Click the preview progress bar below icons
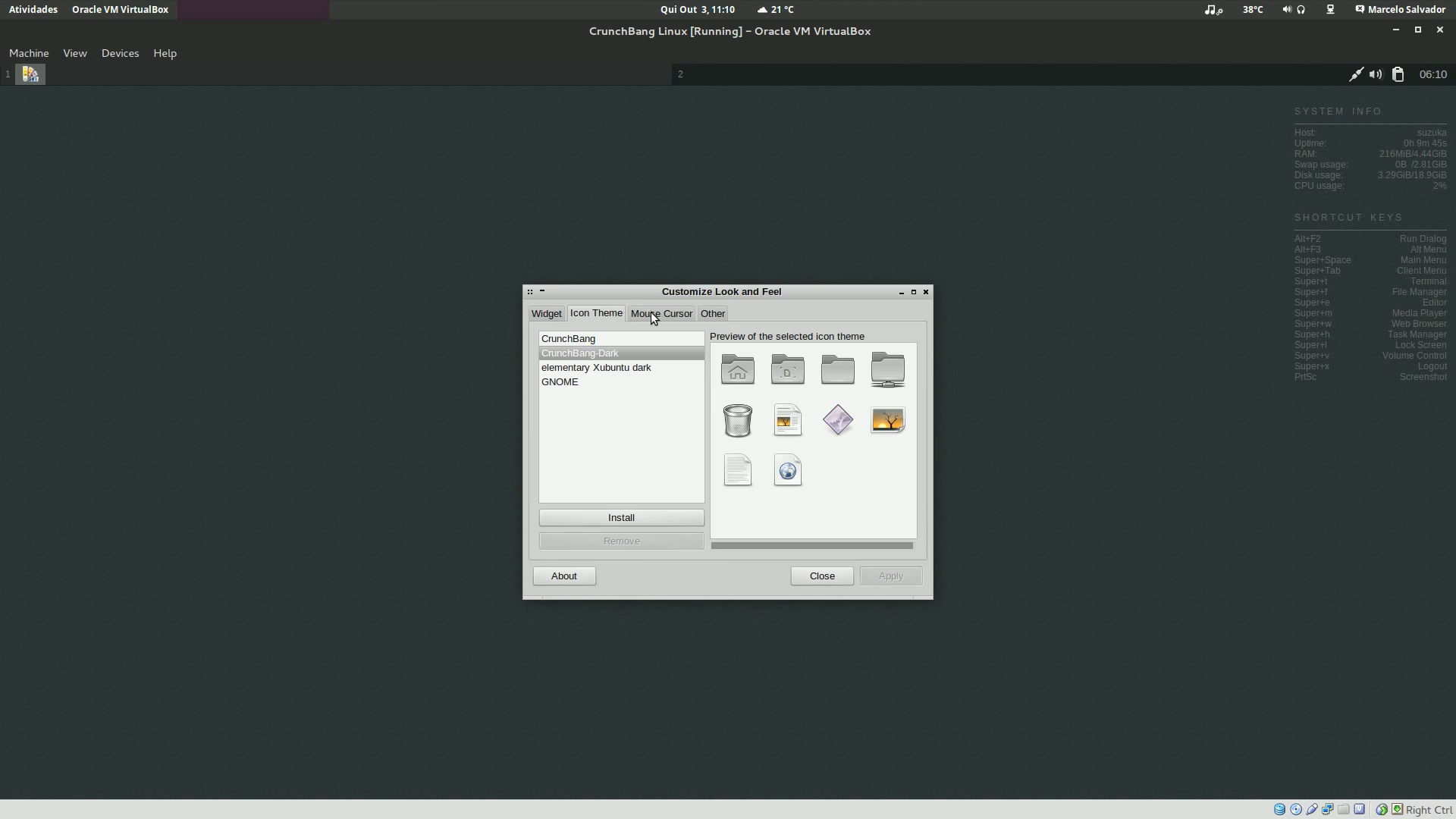1456x819 pixels. tap(811, 545)
